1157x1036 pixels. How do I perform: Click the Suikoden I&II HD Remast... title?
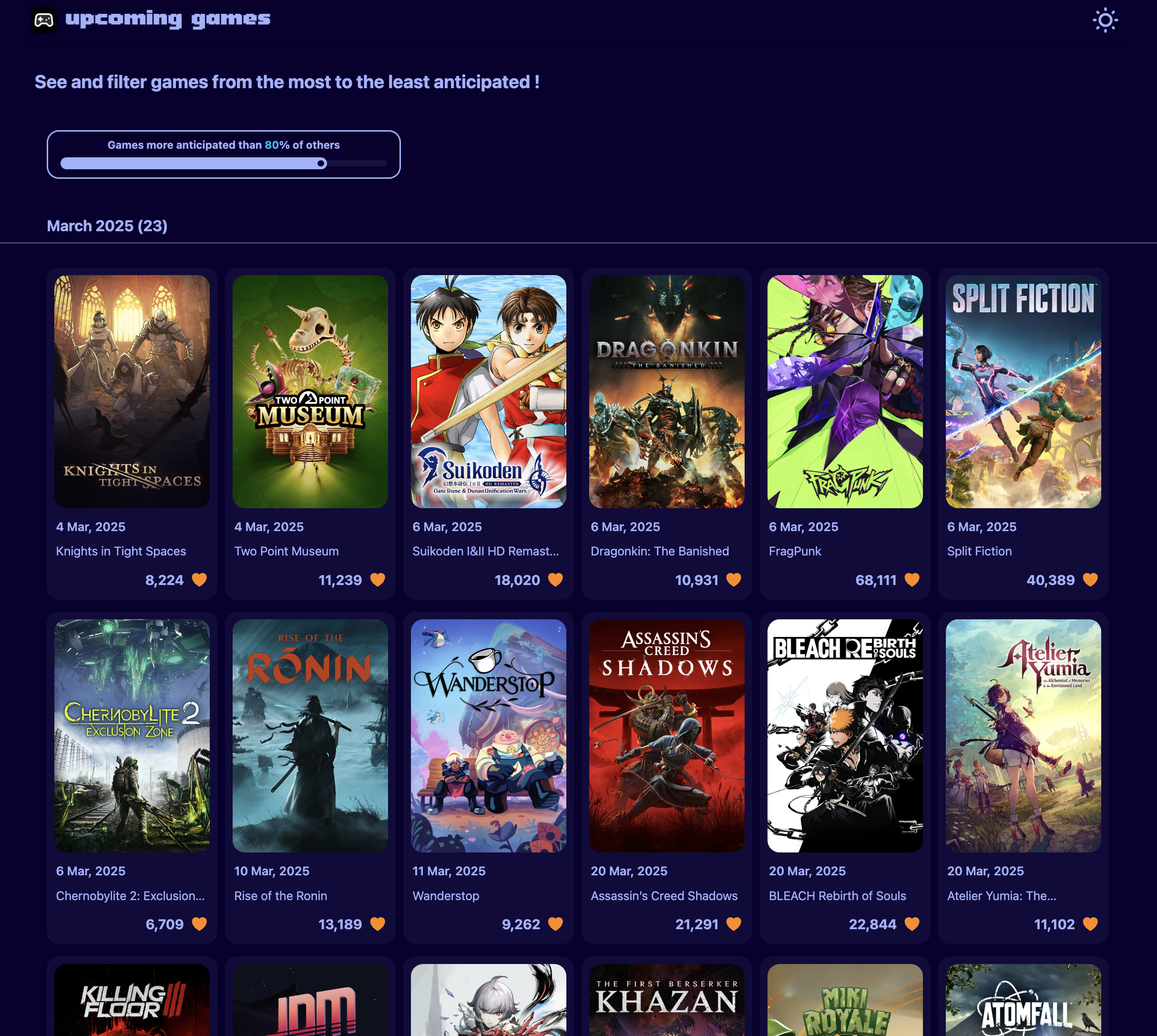pos(485,551)
